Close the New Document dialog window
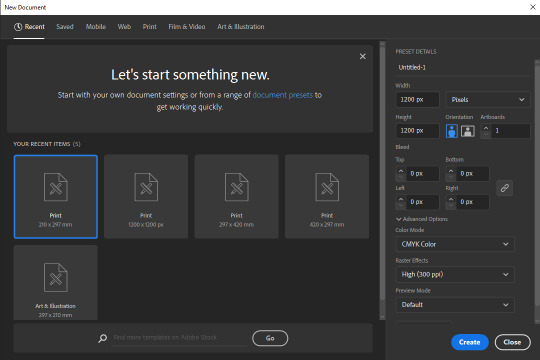540x360 pixels. (533, 7)
